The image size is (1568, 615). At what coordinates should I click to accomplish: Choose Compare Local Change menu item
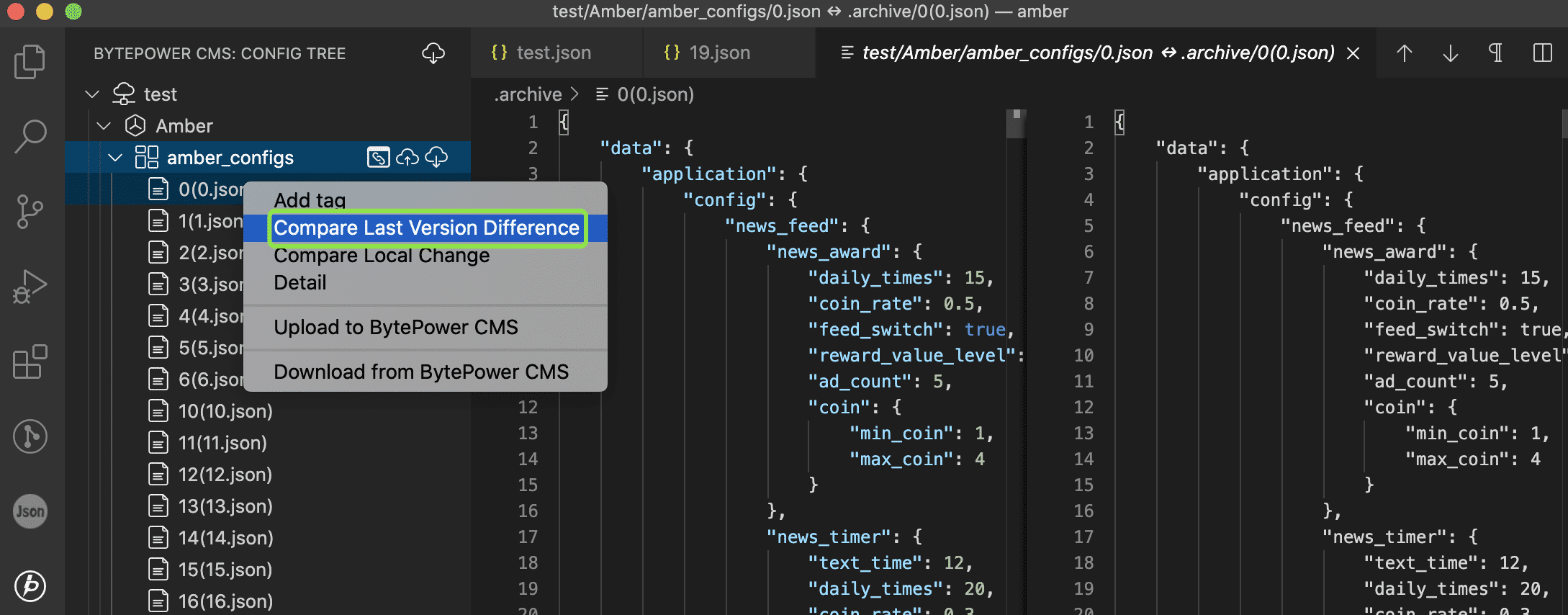[x=425, y=256]
